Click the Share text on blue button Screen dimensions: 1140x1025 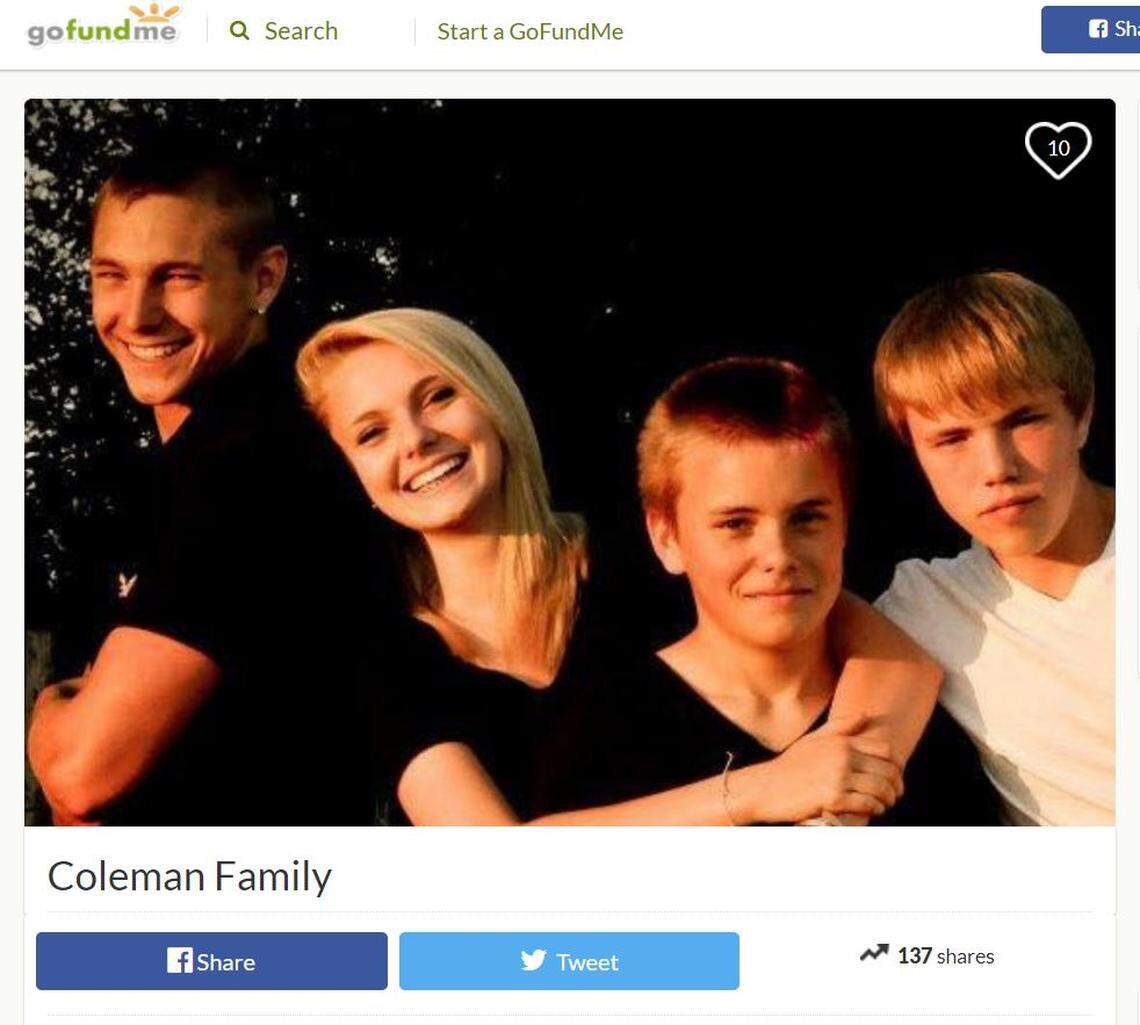coord(226,962)
